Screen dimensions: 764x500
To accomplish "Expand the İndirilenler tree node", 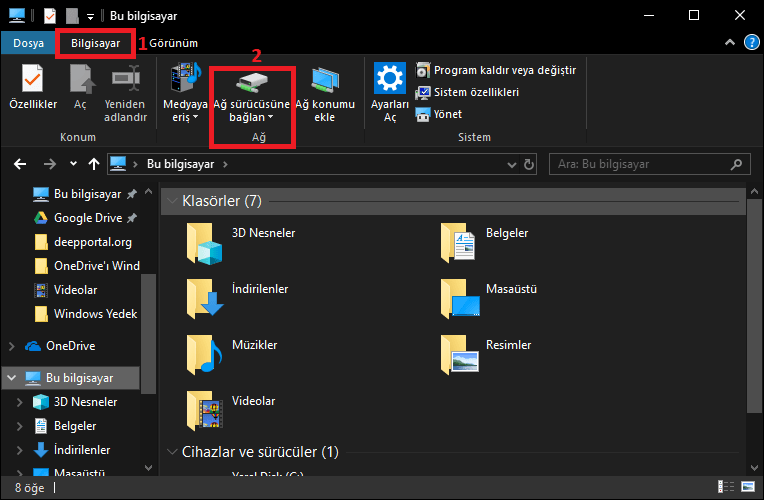I will pyautogui.click(x=19, y=450).
